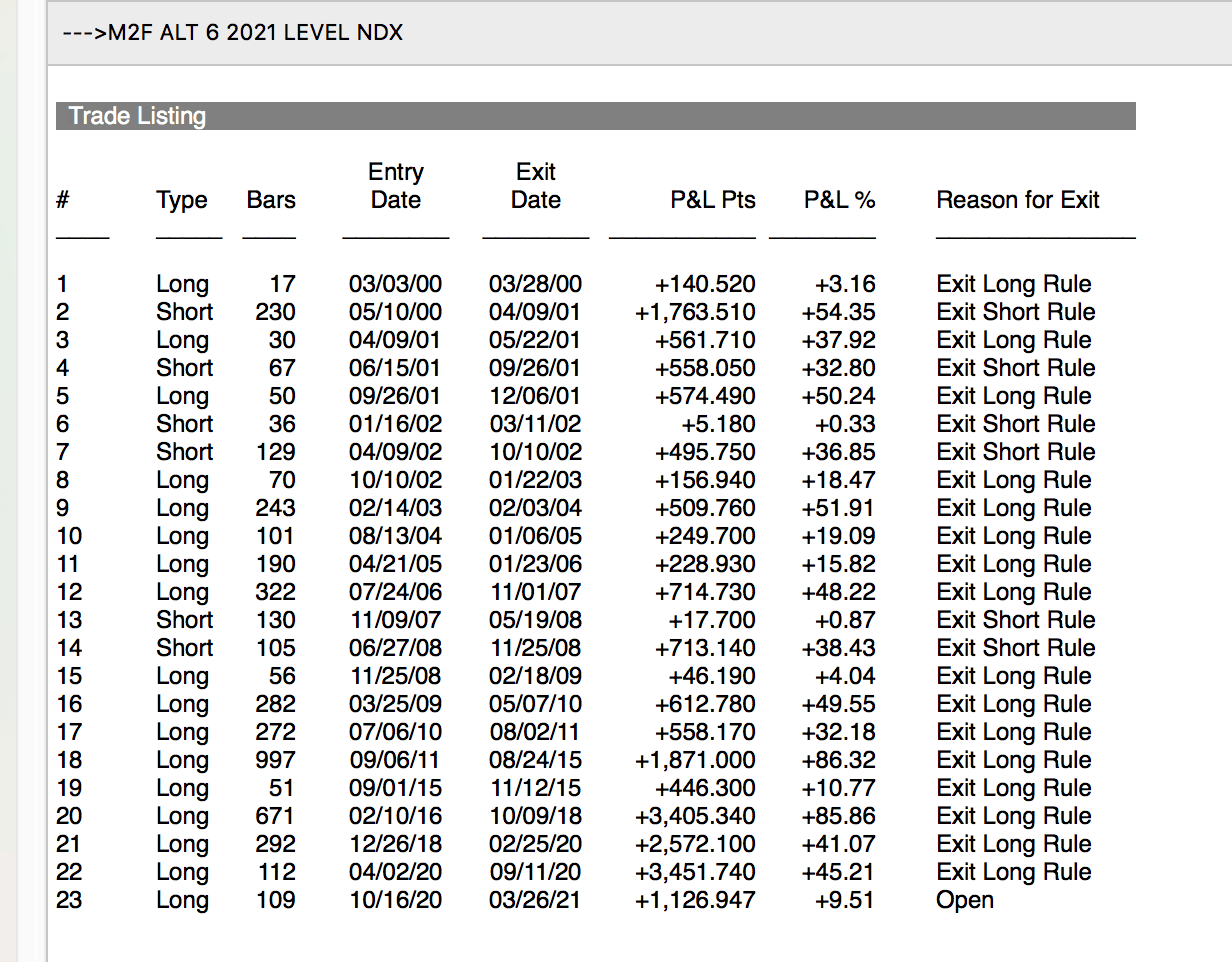Viewport: 1232px width, 962px height.
Task: Select the P&L Pts column header
Action: (712, 200)
